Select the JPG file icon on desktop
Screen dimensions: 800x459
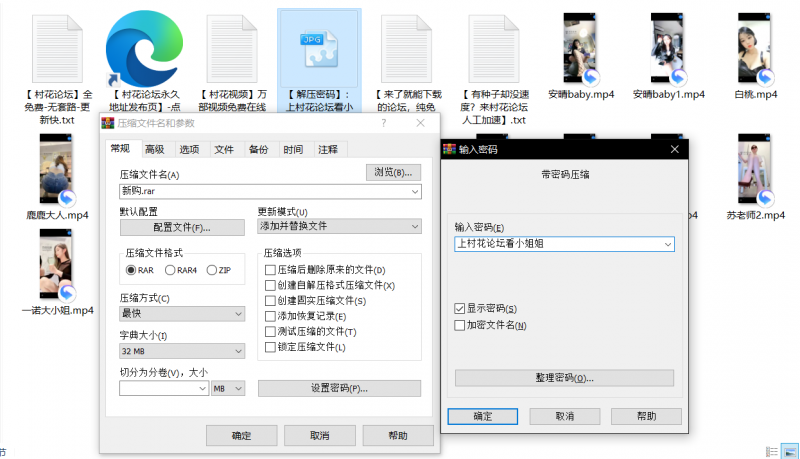pyautogui.click(x=312, y=47)
